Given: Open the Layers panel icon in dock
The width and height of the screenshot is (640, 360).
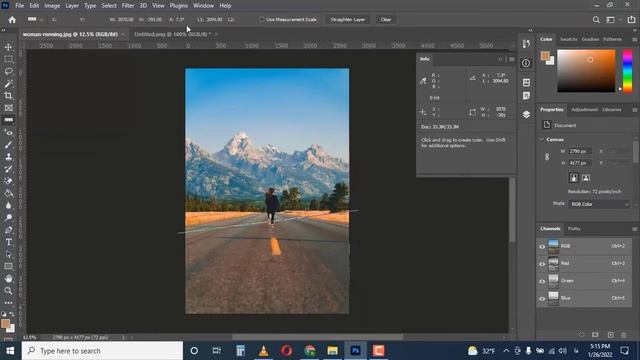Looking at the screenshot, I should (x=526, y=115).
